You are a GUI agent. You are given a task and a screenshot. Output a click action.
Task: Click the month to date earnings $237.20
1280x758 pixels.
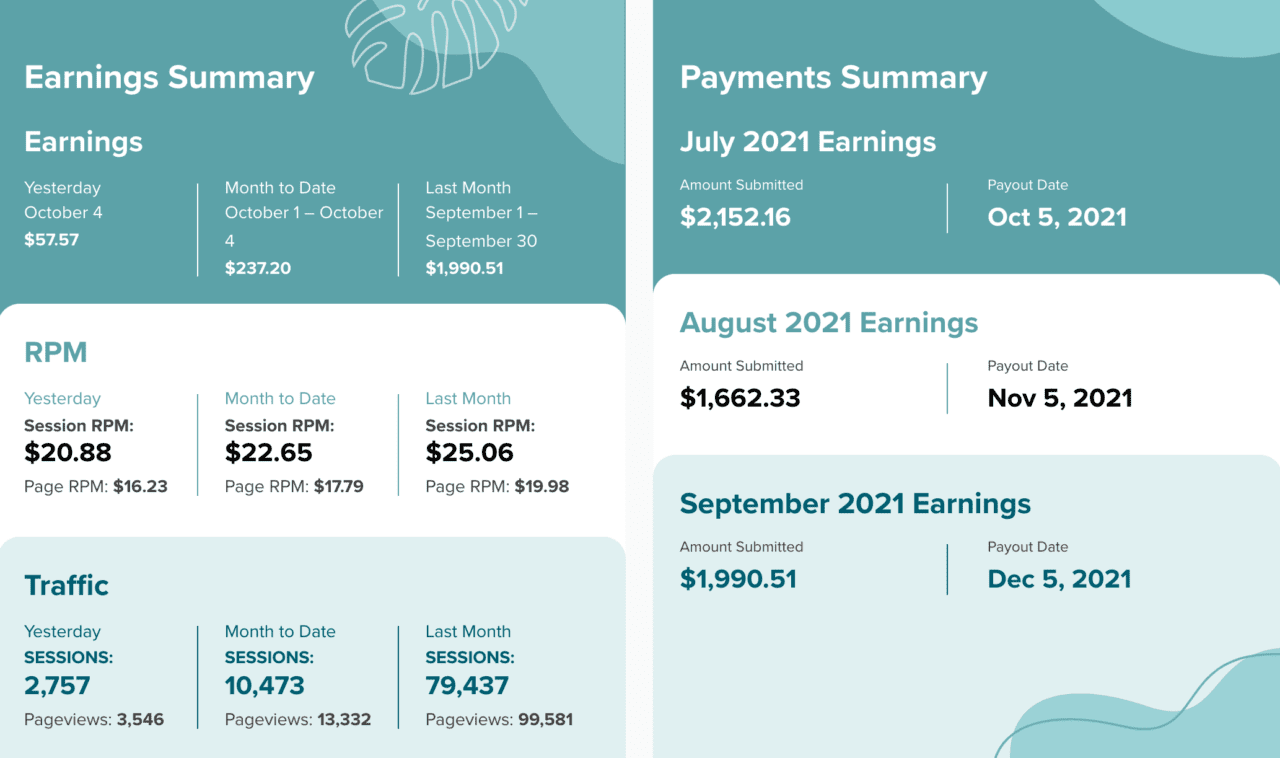pyautogui.click(x=258, y=268)
